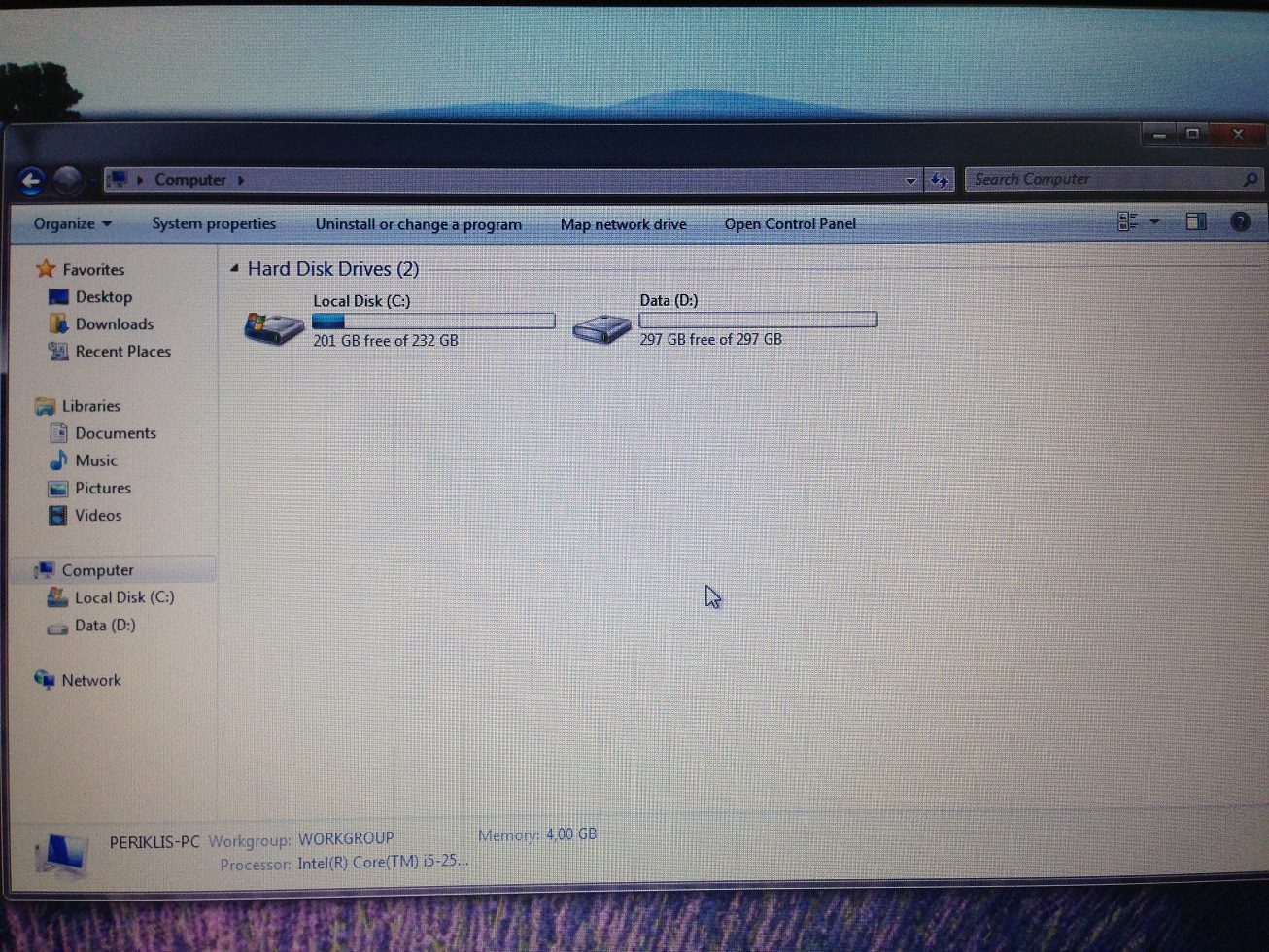Open System properties
This screenshot has height=952, width=1269.
pyautogui.click(x=214, y=223)
